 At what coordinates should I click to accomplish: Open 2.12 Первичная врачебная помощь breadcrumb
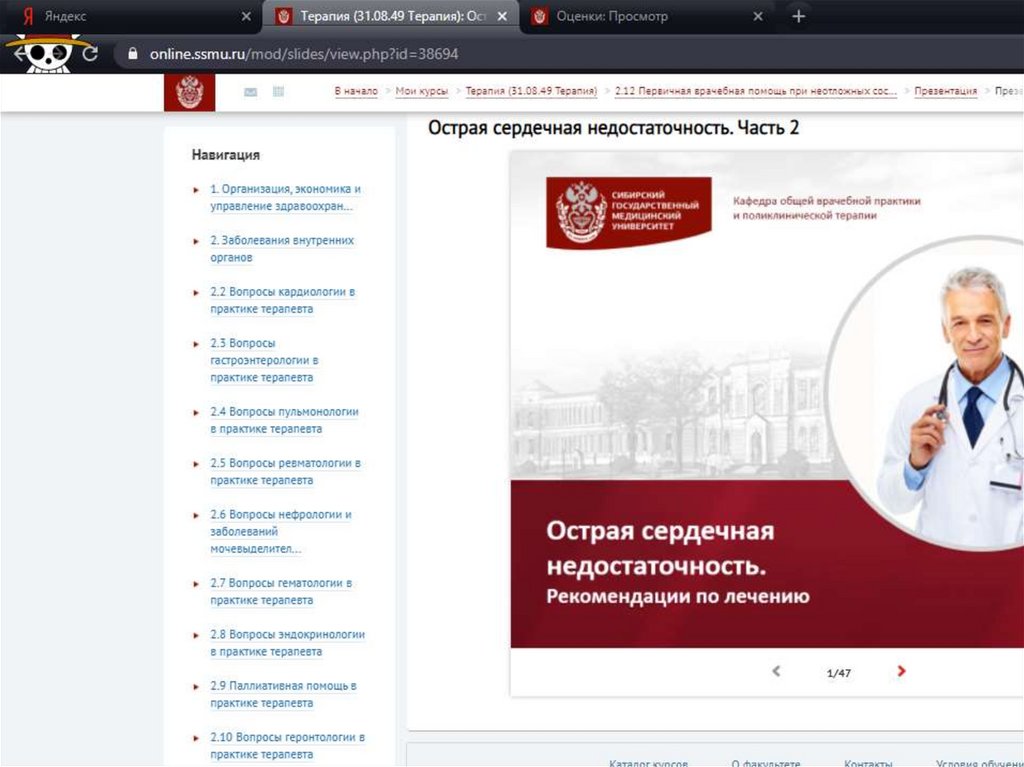point(756,91)
